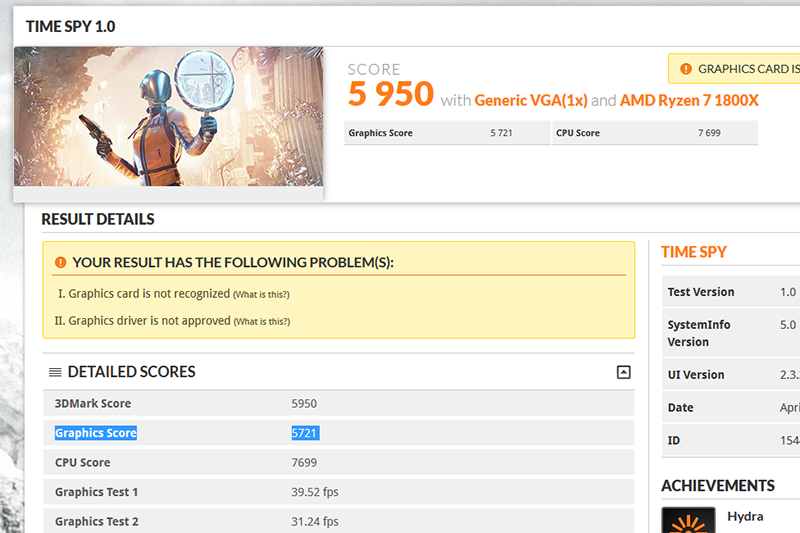The height and width of the screenshot is (533, 800).
Task: Click the Graphics Score 5 721 summary cell
Action: coord(447,133)
